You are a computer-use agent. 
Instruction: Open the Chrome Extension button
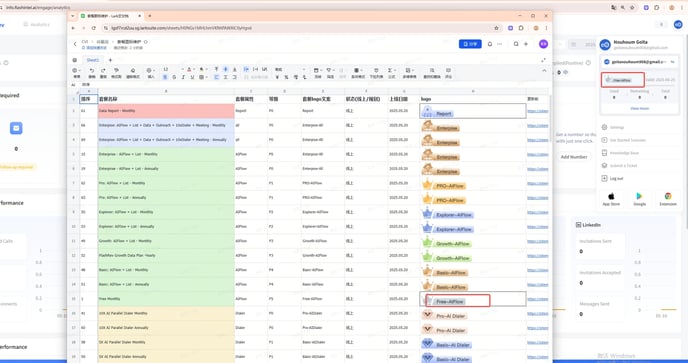point(668,199)
